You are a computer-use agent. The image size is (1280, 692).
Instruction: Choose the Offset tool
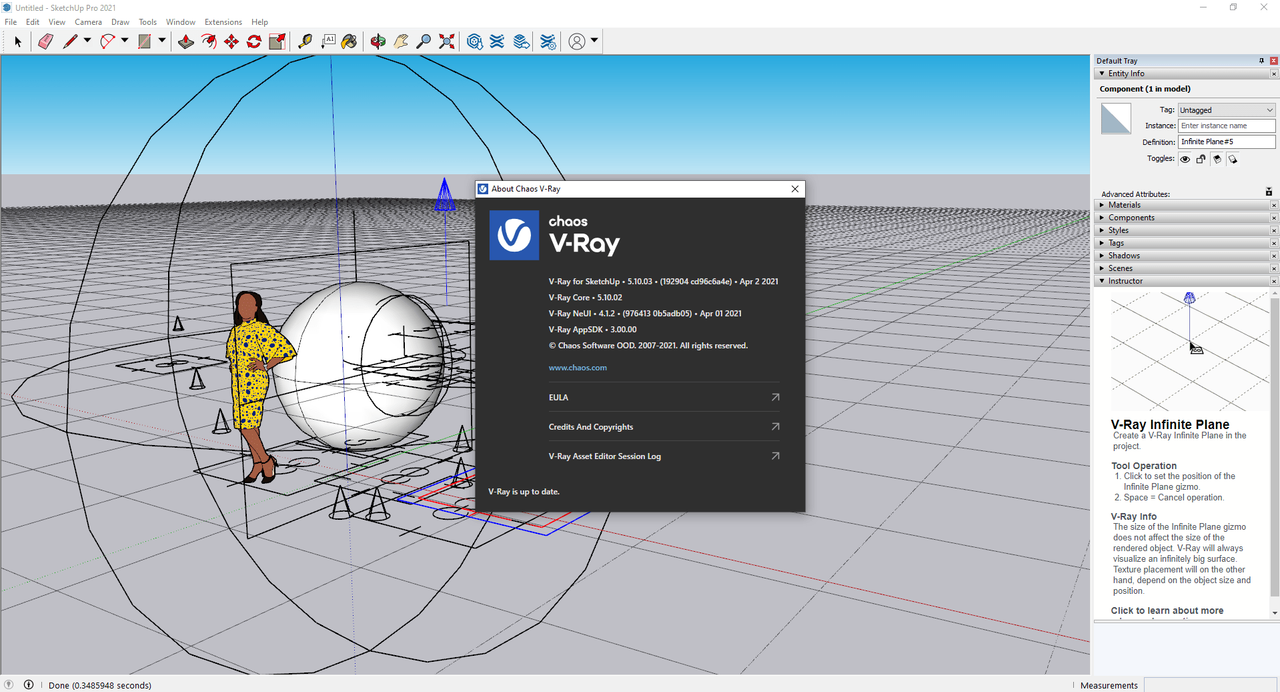[208, 41]
